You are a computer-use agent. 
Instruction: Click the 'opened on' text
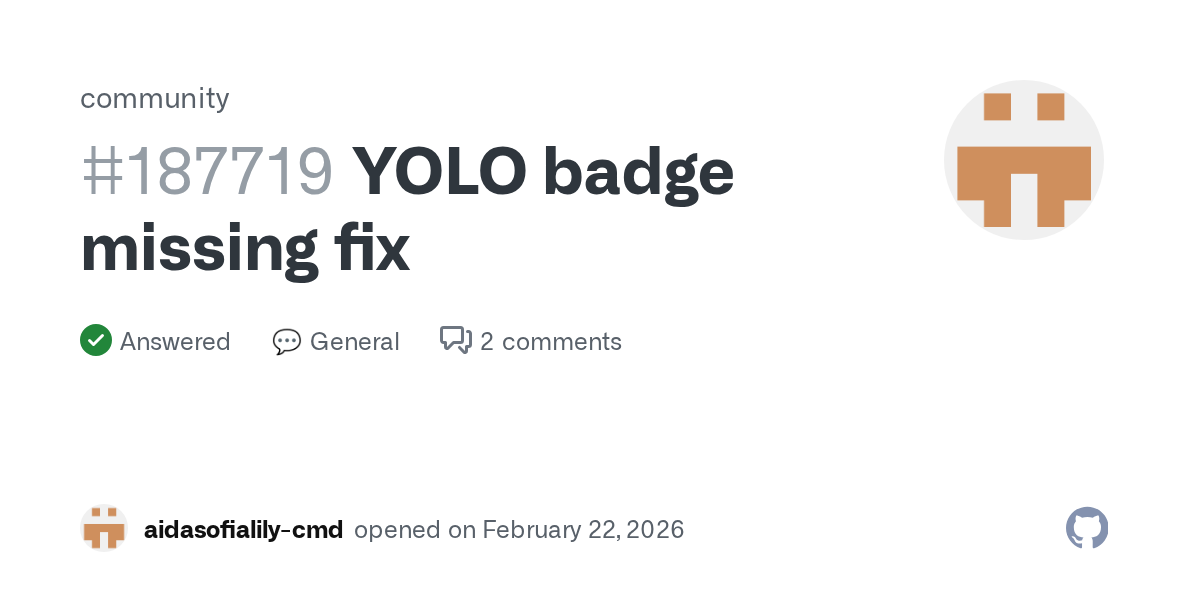(x=414, y=530)
